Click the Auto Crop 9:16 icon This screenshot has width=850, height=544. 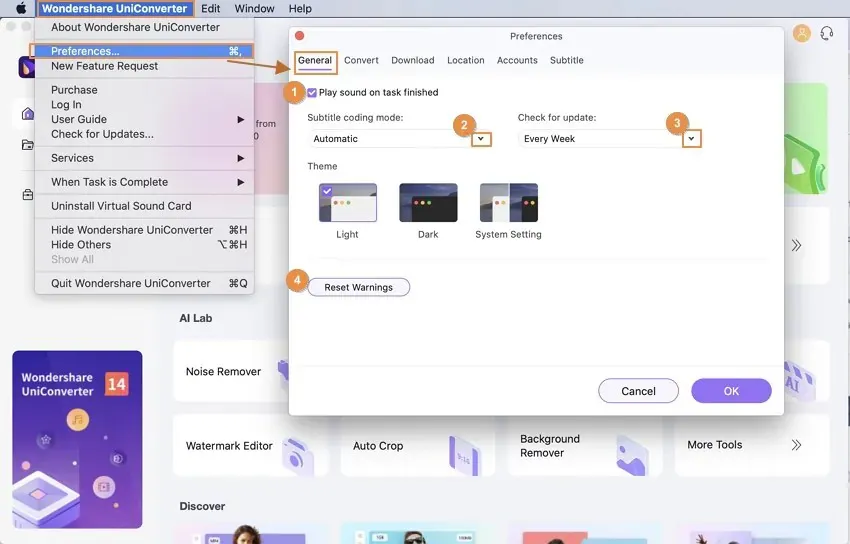pyautogui.click(x=465, y=456)
